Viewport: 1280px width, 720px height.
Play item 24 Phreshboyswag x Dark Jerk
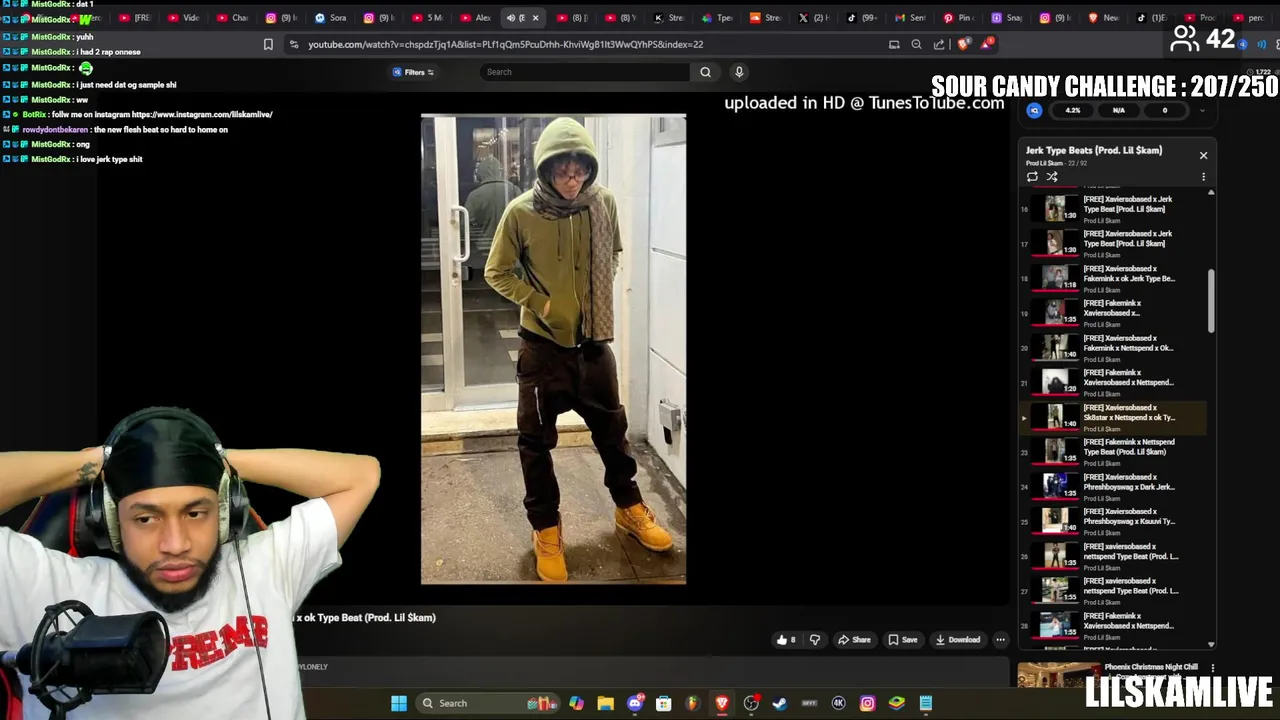click(x=1112, y=486)
